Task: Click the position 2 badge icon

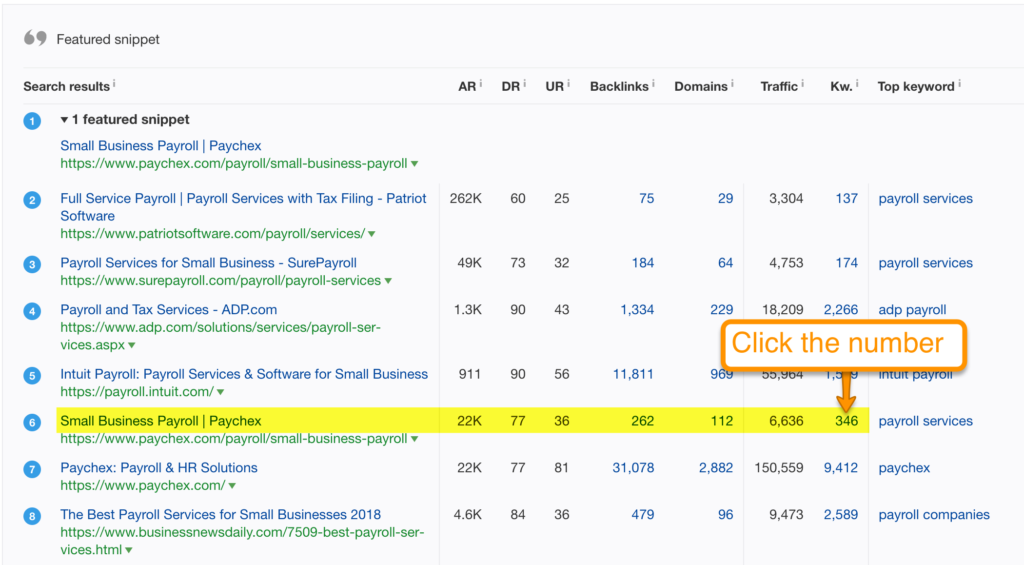Action: pyautogui.click(x=32, y=200)
